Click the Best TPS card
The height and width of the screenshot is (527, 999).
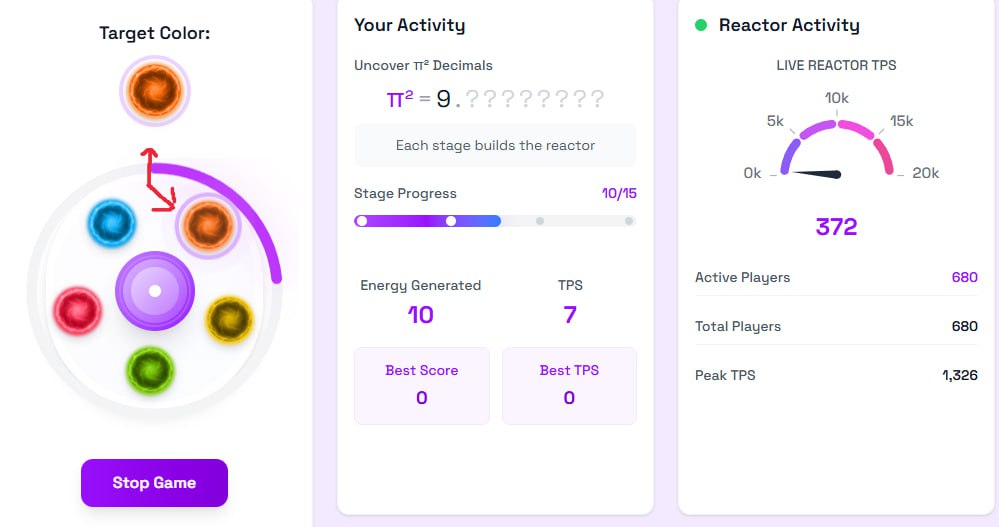(x=569, y=385)
